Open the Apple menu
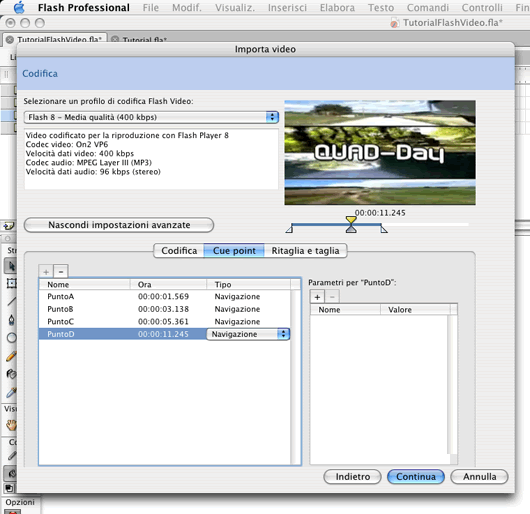Screen dimensions: 530x514 coord(19,7)
